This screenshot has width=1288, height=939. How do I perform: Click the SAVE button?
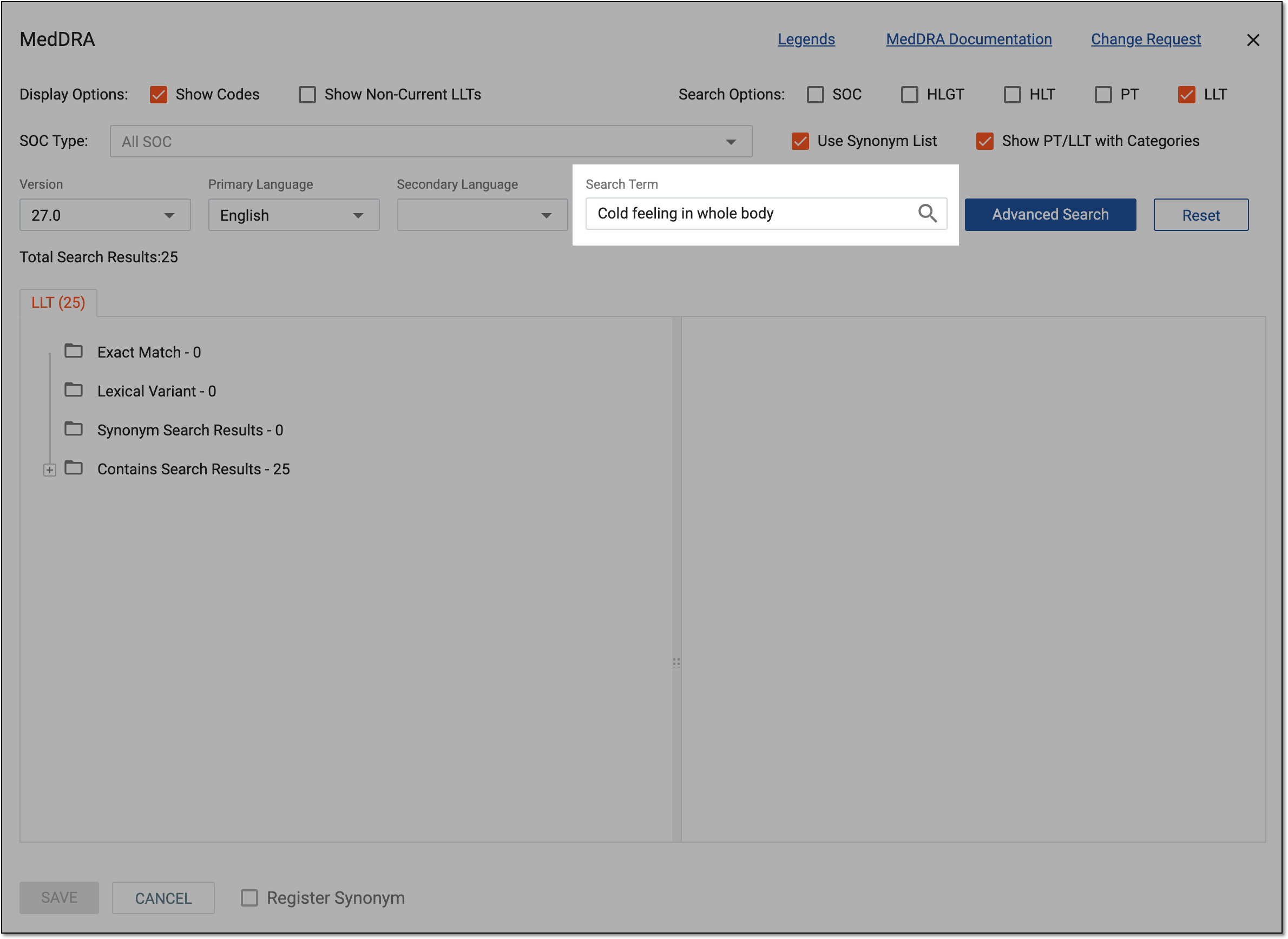(59, 897)
